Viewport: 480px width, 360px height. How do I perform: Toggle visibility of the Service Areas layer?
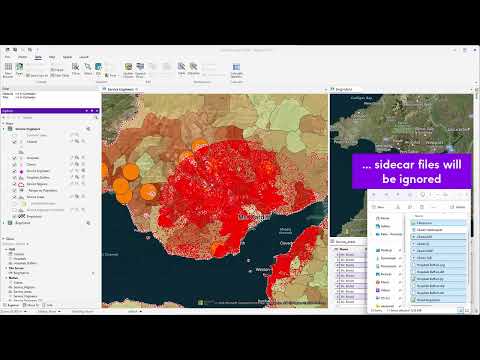tap(14, 197)
